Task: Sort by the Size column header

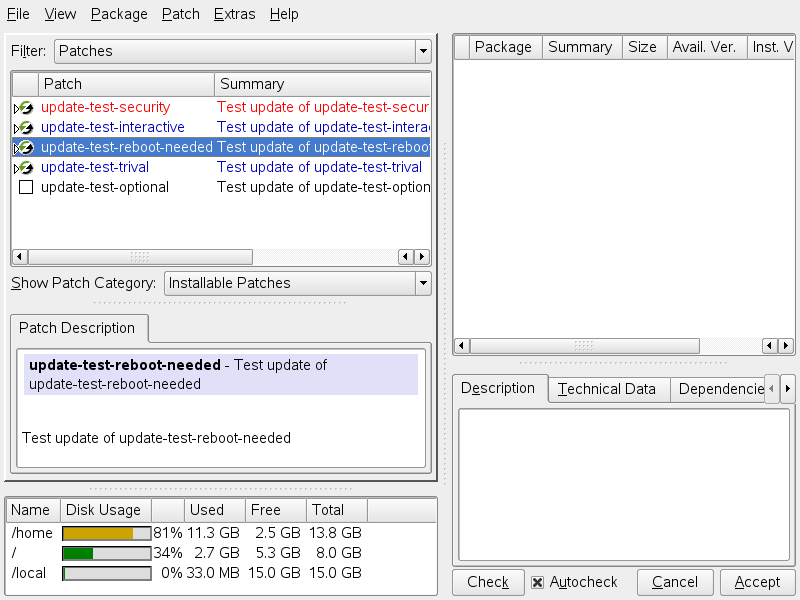Action: pyautogui.click(x=644, y=47)
